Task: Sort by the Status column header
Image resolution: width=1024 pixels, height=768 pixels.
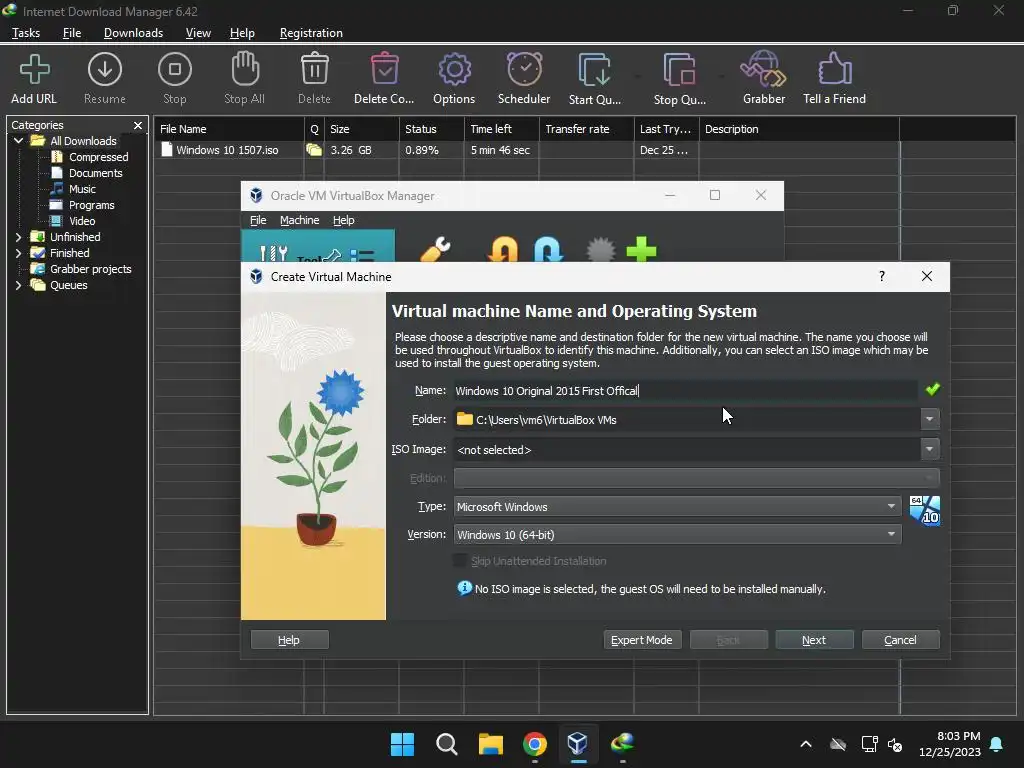Action: click(x=432, y=129)
